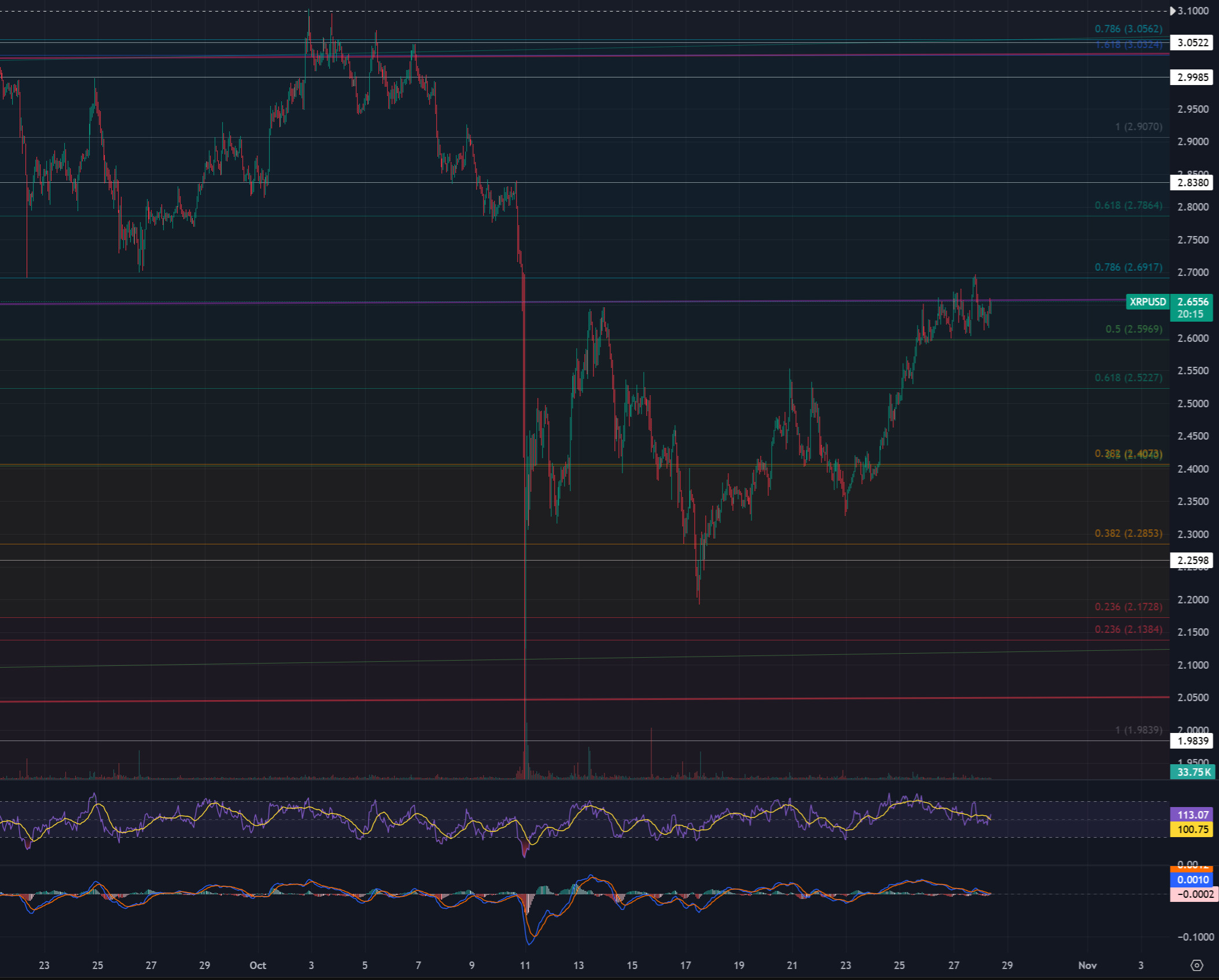Click the 20:15 countdown under current price
This screenshot has height=980, width=1219.
pyautogui.click(x=1190, y=314)
